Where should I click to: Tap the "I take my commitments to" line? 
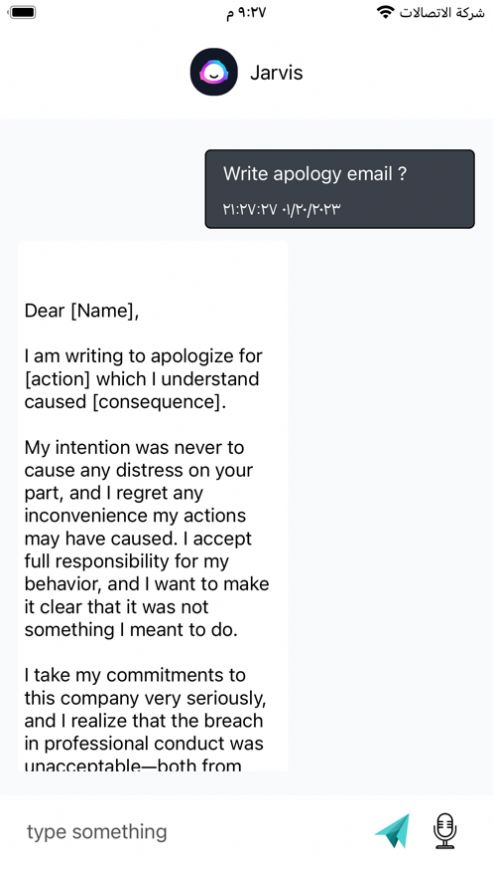[135, 675]
